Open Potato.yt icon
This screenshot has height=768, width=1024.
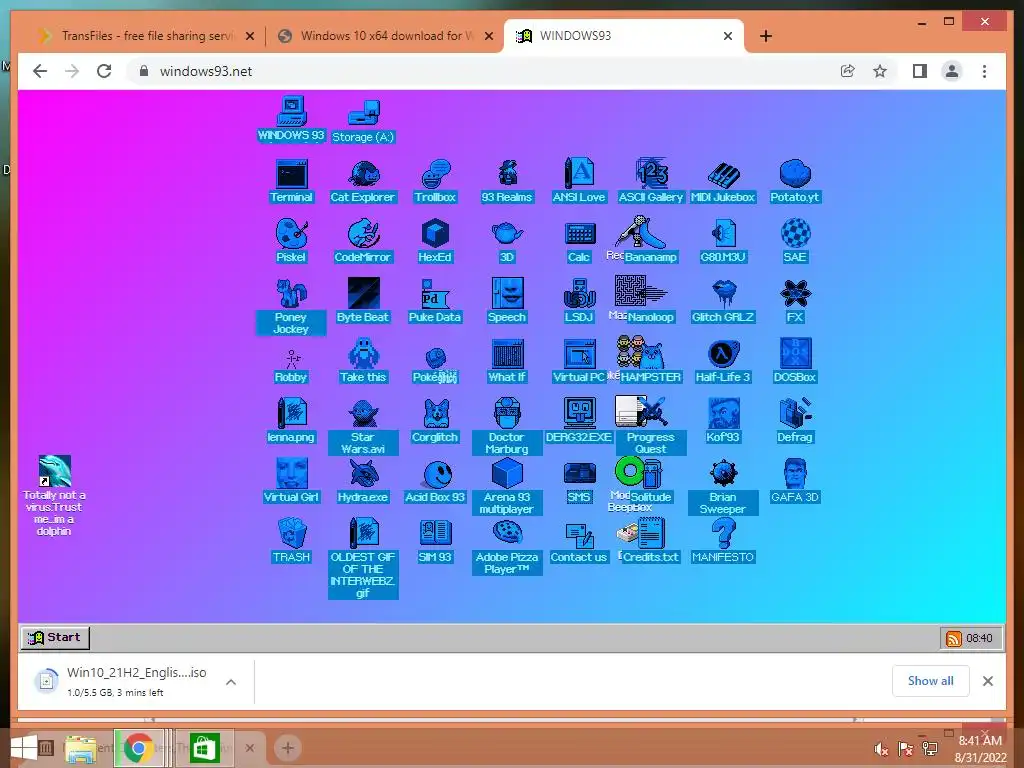(x=795, y=181)
